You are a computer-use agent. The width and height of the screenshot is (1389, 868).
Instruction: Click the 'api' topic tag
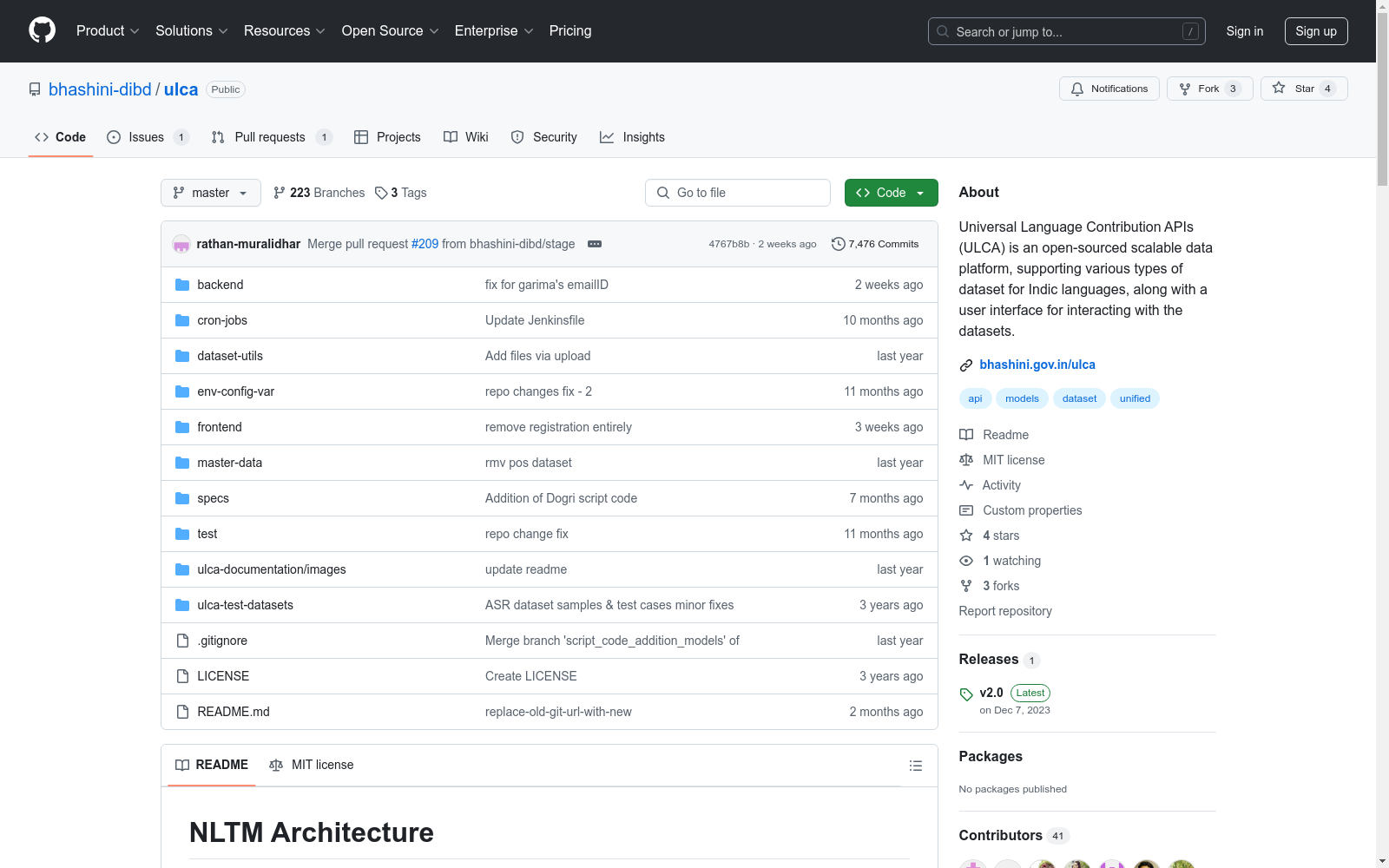pyautogui.click(x=976, y=398)
